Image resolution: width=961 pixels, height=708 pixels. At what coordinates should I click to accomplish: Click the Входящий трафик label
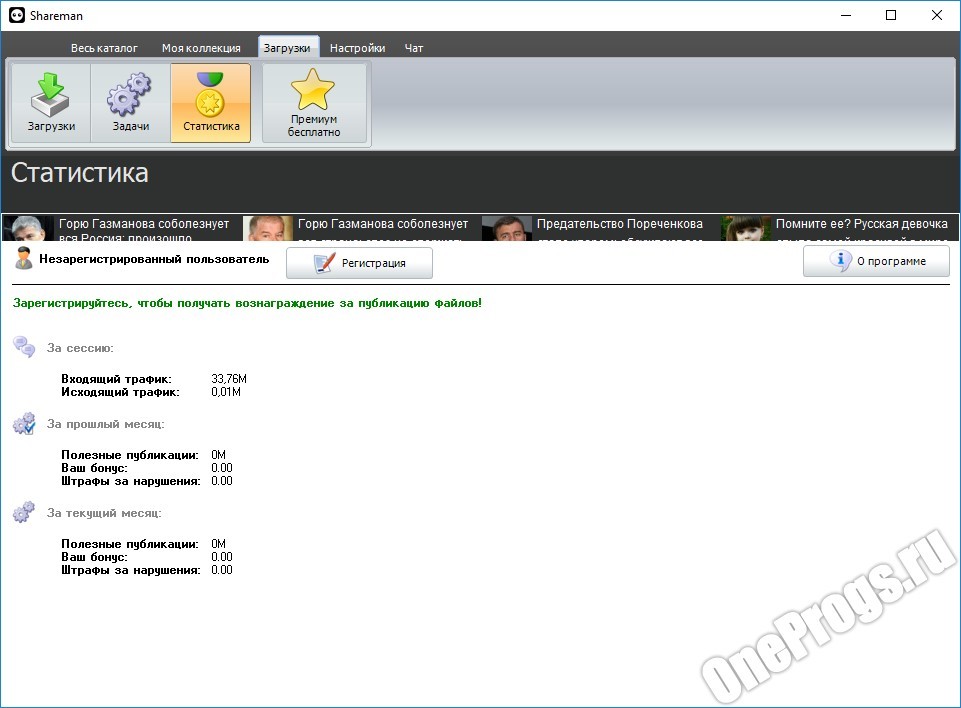tap(116, 379)
